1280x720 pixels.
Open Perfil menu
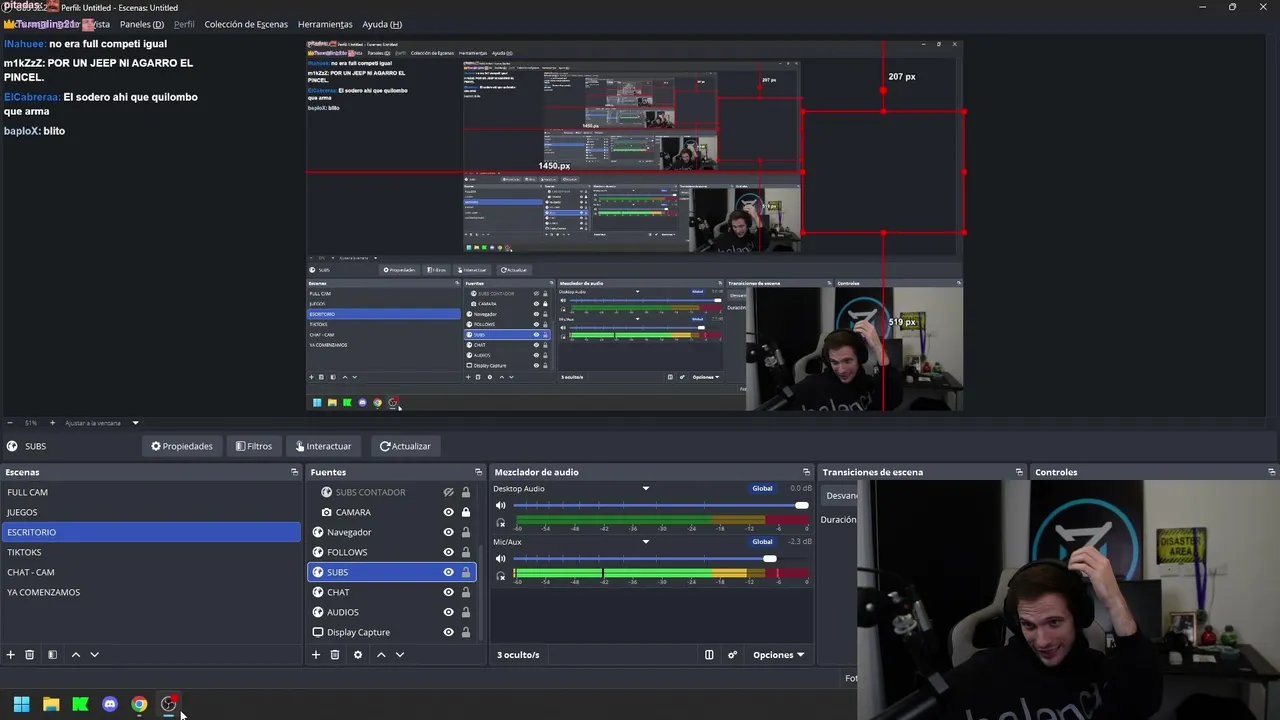click(184, 24)
